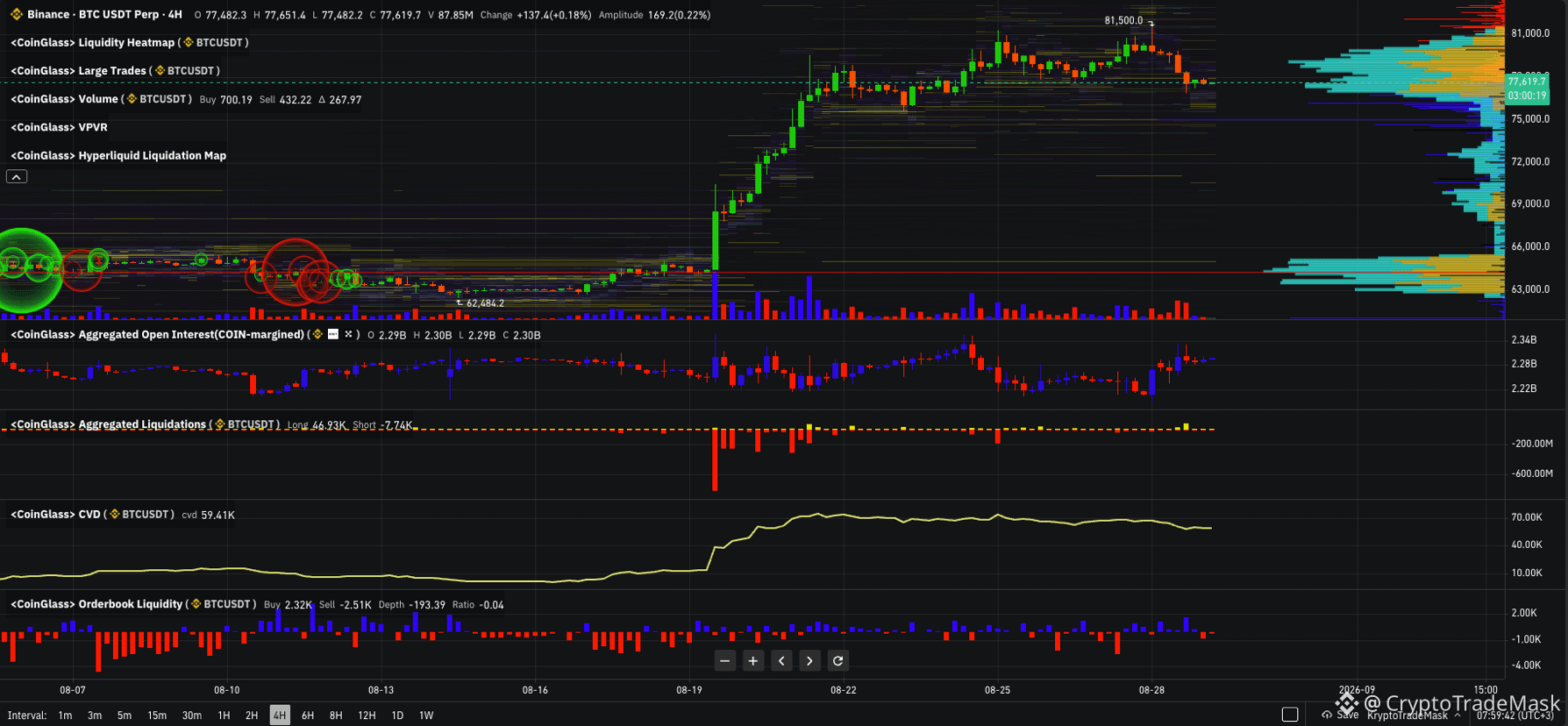The width and height of the screenshot is (1568, 726).
Task: Select the 30m interval
Action: [x=192, y=715]
